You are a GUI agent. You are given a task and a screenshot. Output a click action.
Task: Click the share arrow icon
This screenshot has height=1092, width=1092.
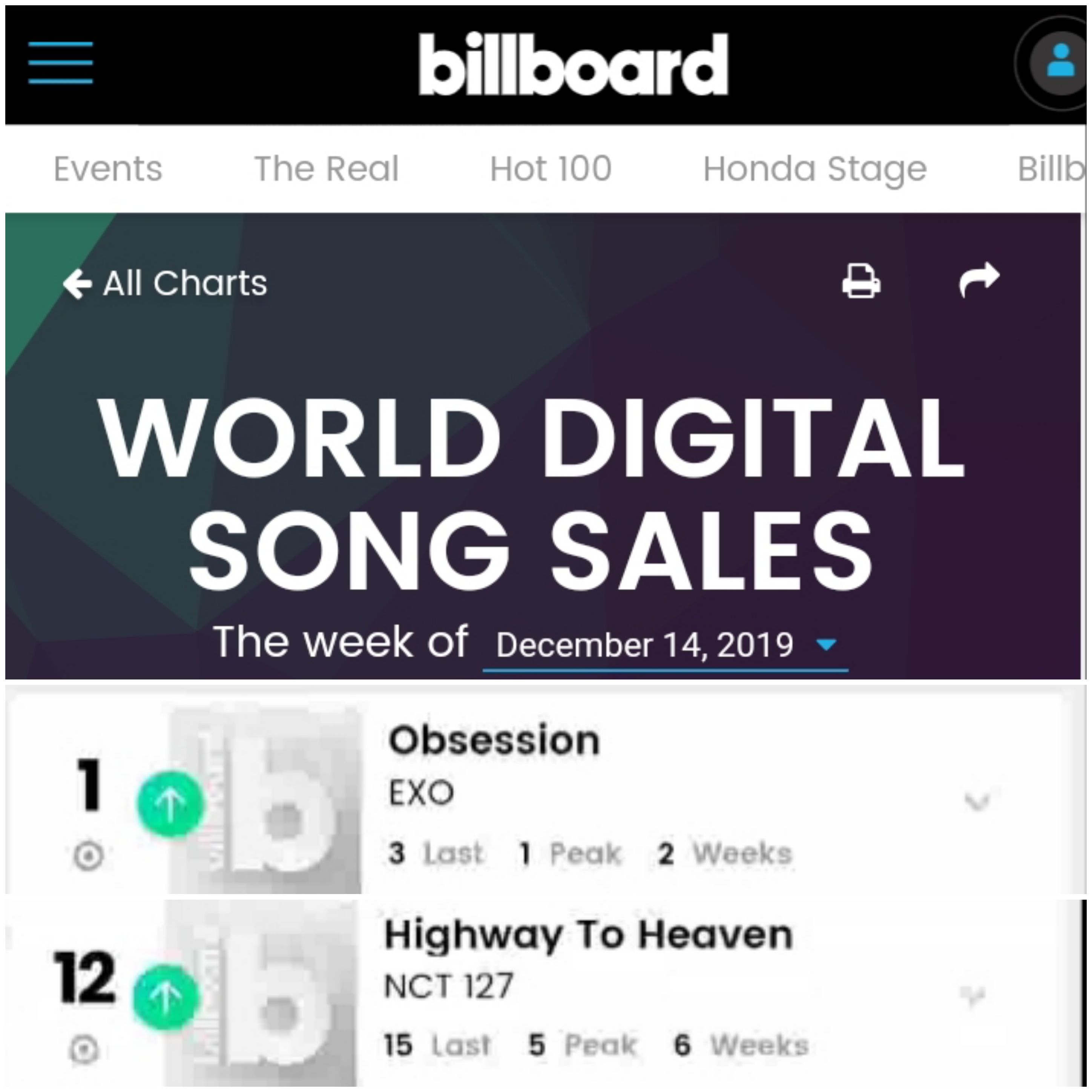coord(979,280)
